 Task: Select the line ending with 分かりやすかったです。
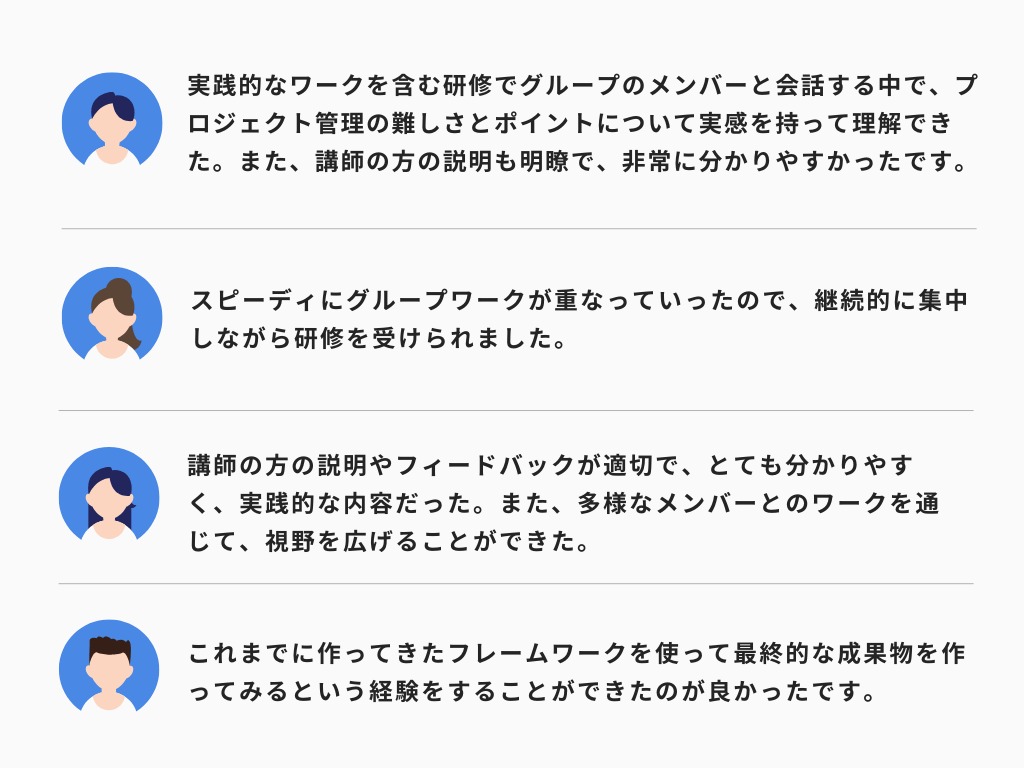(x=580, y=163)
